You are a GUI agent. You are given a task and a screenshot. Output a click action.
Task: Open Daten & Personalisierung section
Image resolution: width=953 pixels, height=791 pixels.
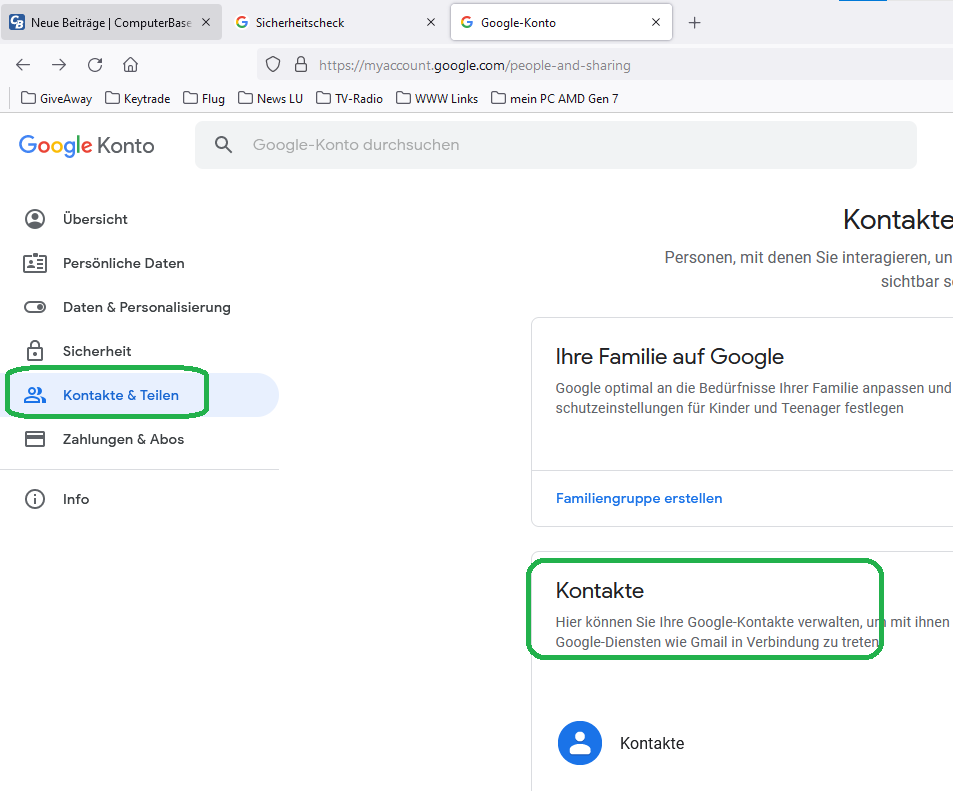146,307
